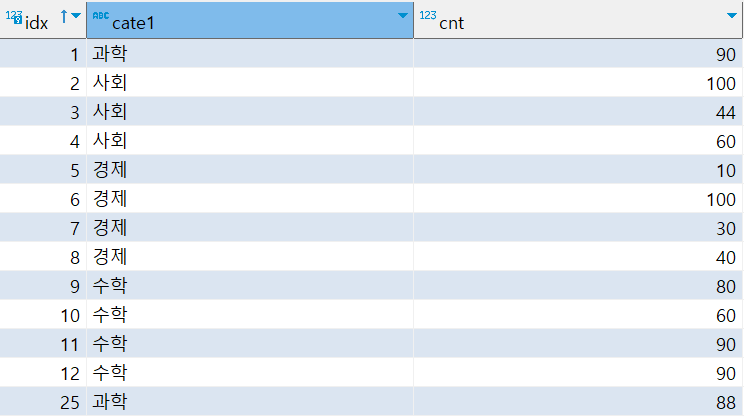The width and height of the screenshot is (744, 416).
Task: Select cnt cell 100 in row idx 6
Action: pos(578,198)
